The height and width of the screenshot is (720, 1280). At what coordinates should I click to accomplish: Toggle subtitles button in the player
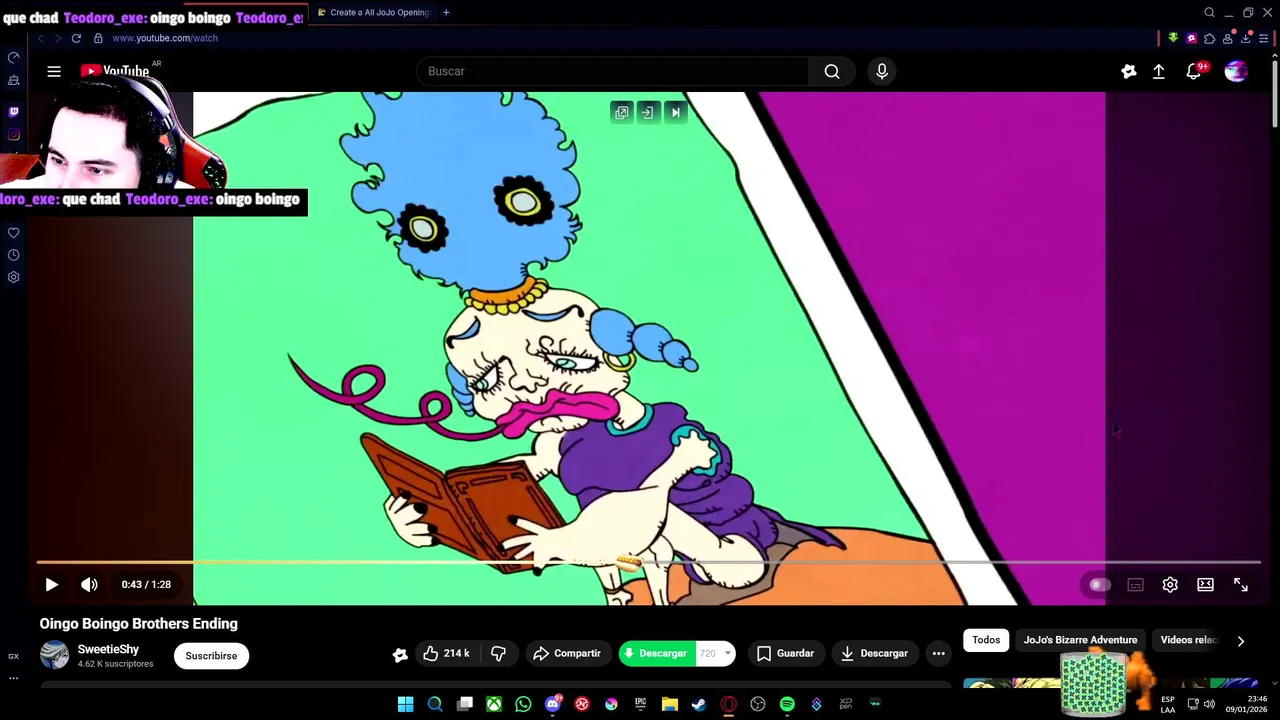click(1135, 585)
